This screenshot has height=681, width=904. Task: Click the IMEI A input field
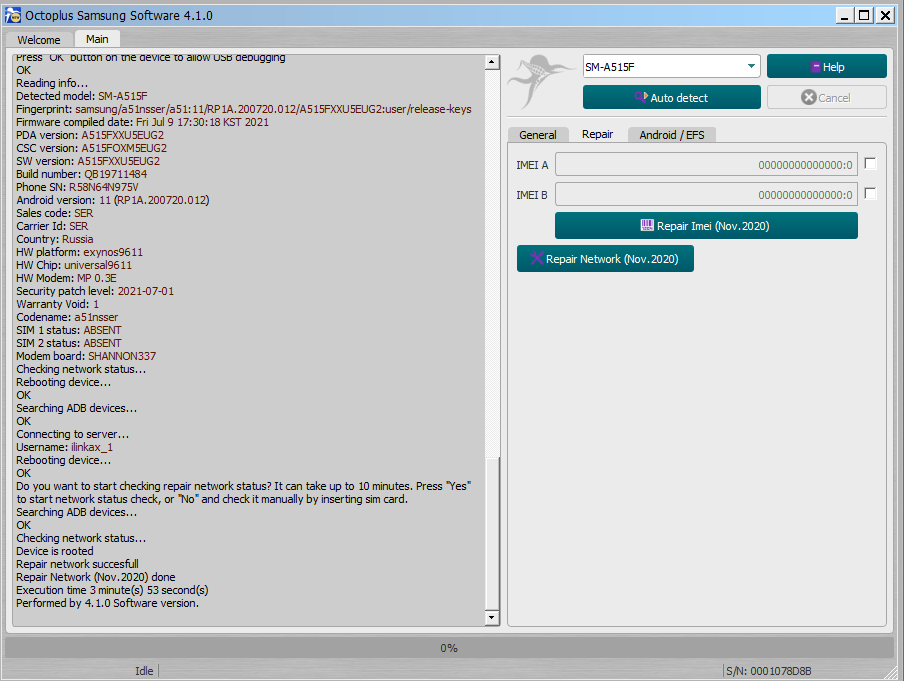pos(706,164)
